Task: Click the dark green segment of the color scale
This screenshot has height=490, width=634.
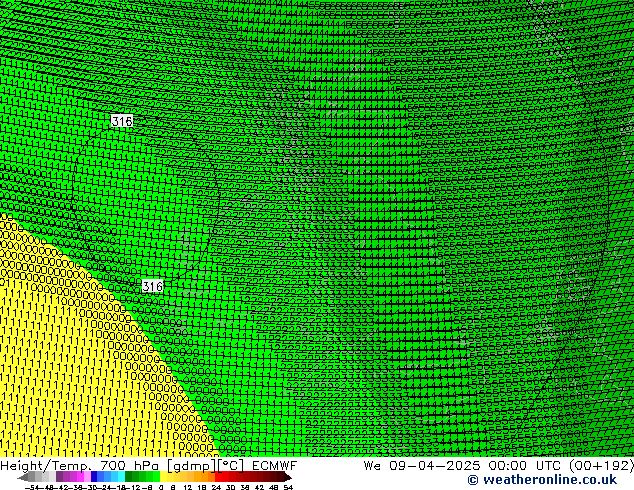Action: (129, 477)
